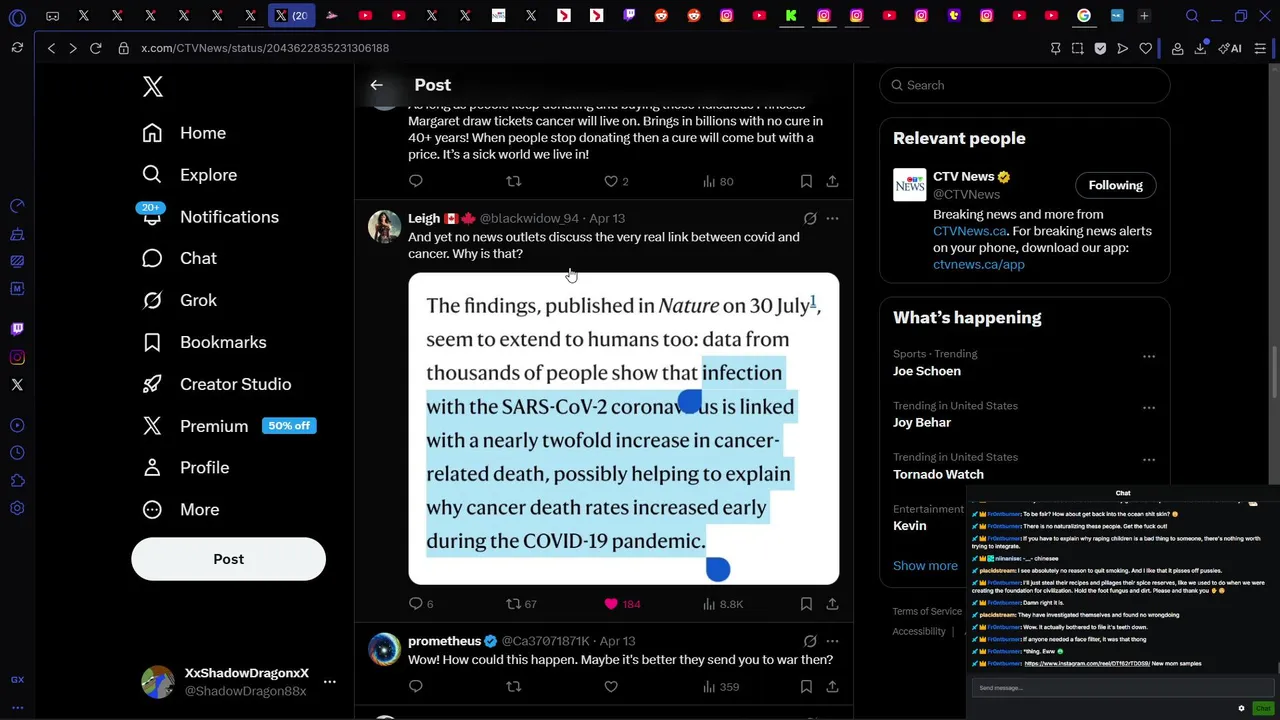This screenshot has width=1280, height=720.
Task: Click the Search field on X
Action: [1024, 85]
